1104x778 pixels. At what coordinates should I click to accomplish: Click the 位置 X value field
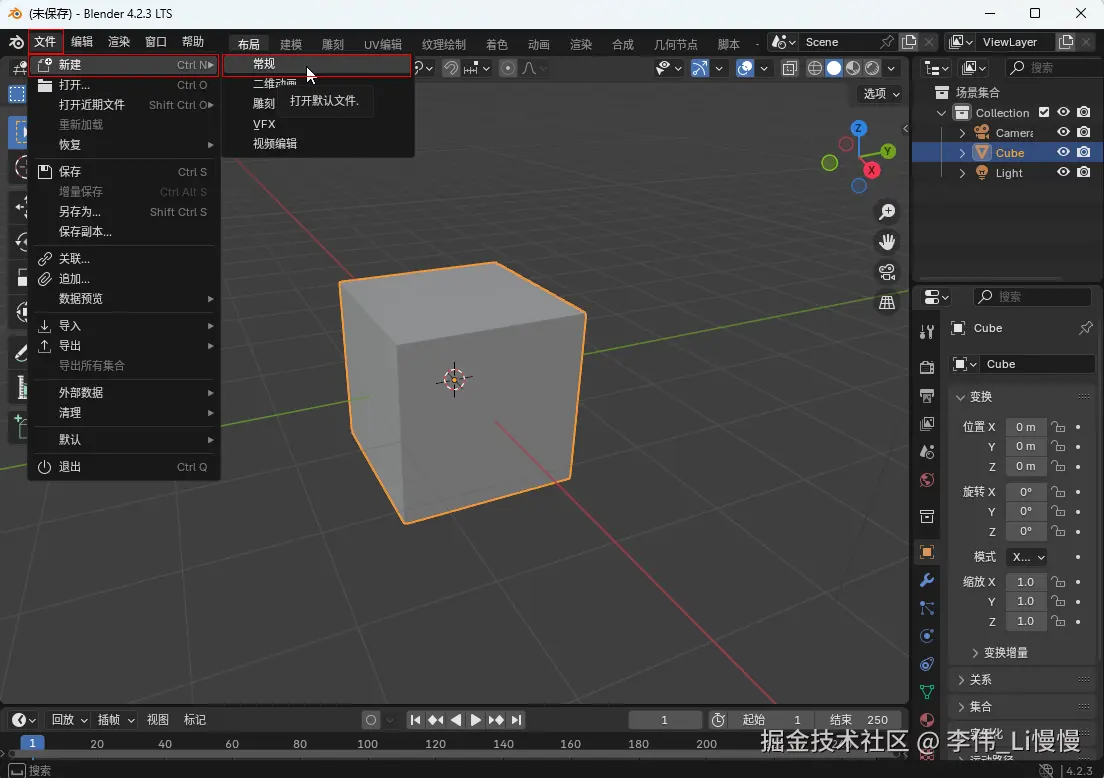[1026, 427]
